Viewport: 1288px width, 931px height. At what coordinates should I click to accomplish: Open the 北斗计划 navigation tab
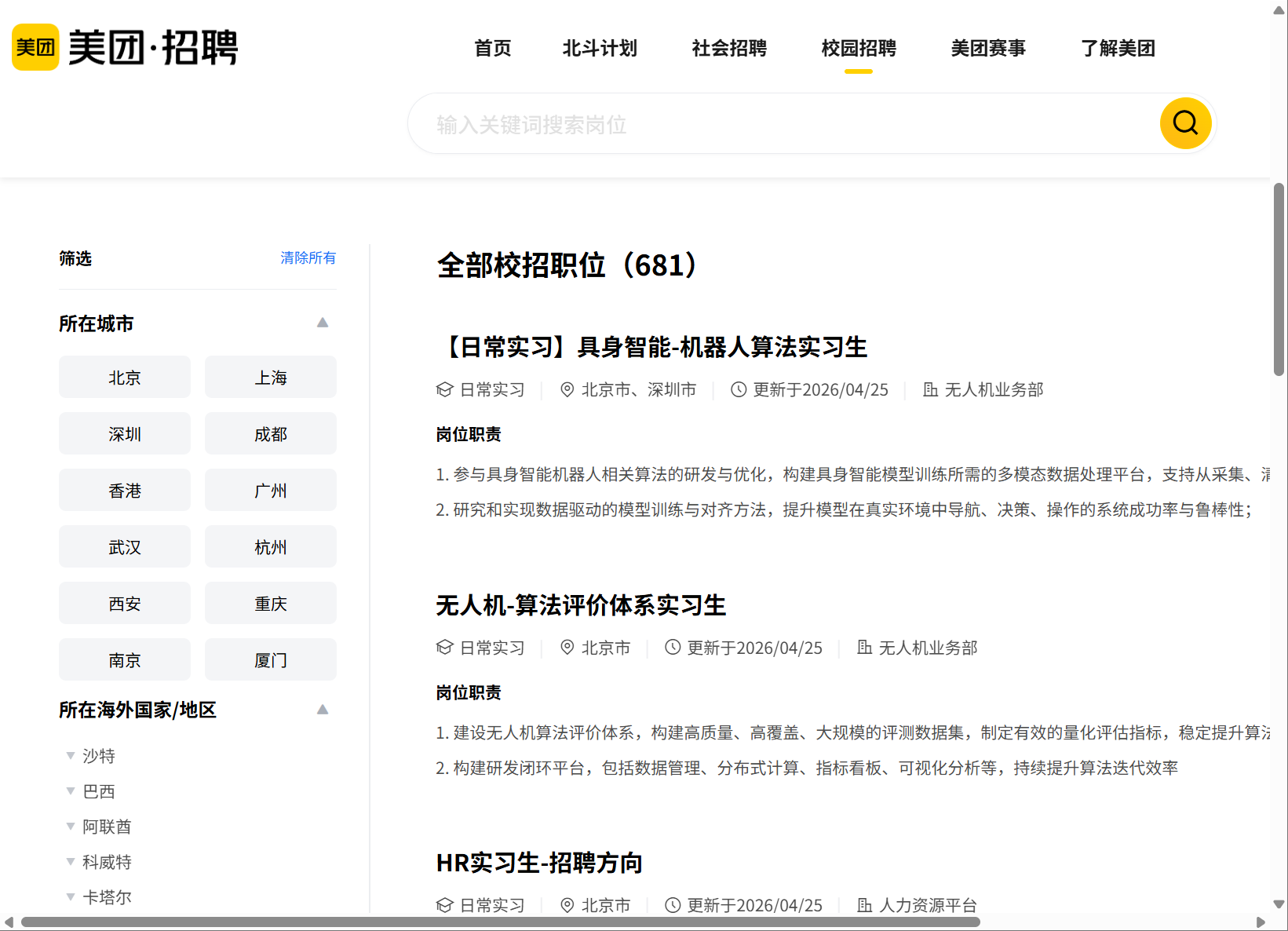pyautogui.click(x=600, y=48)
